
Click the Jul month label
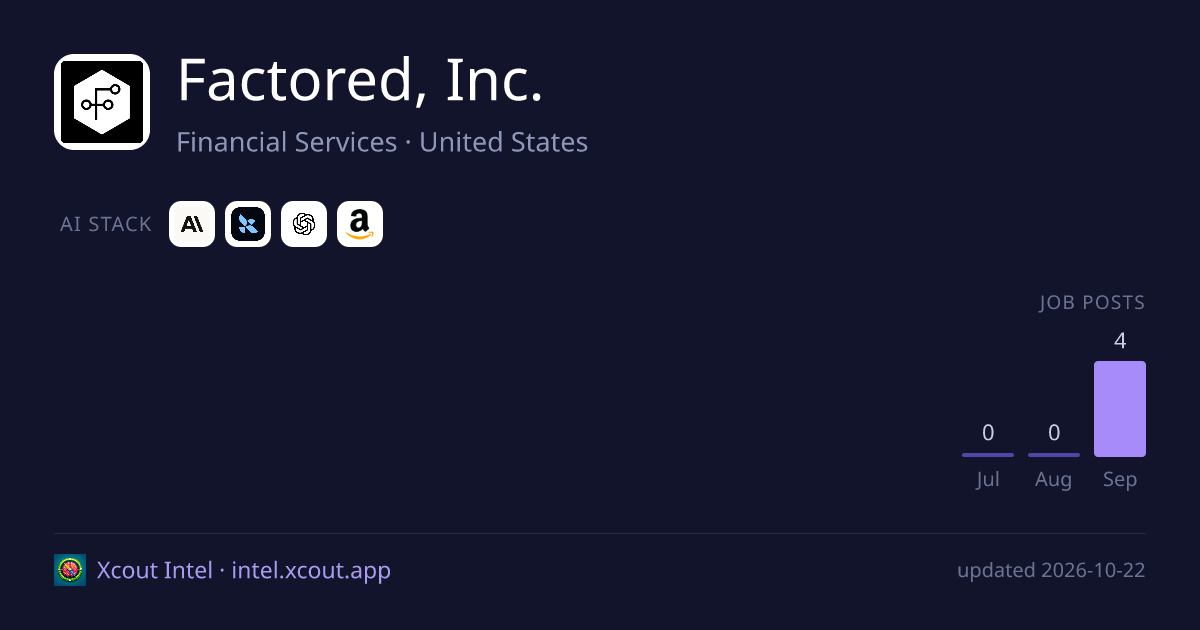[988, 479]
